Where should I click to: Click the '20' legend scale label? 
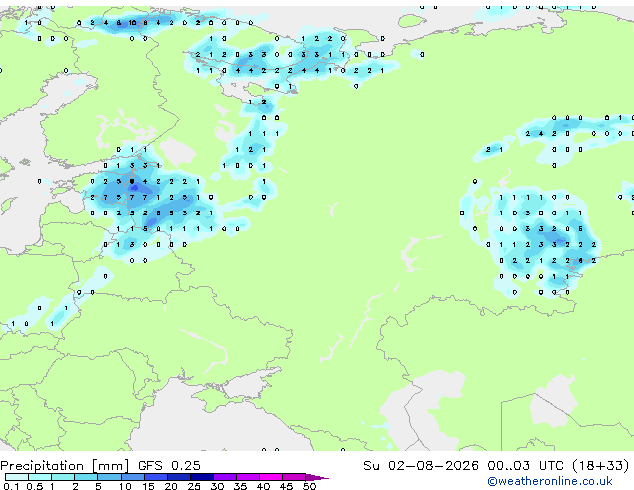point(171,486)
